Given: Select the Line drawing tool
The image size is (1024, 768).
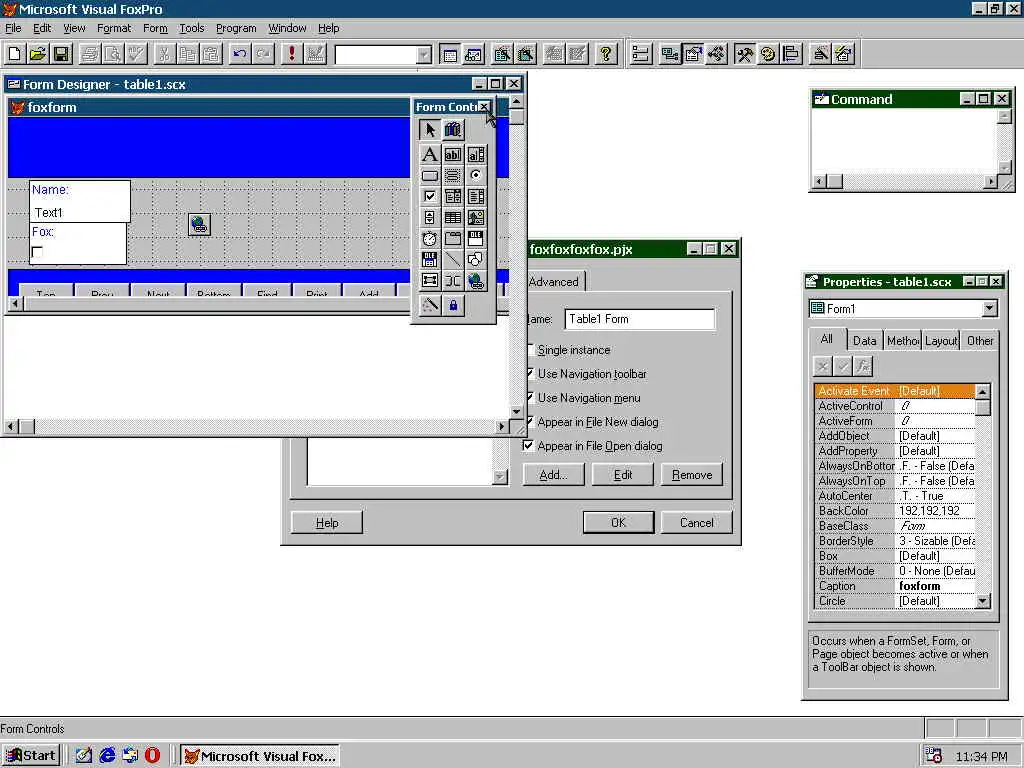Looking at the screenshot, I should click(x=453, y=260).
